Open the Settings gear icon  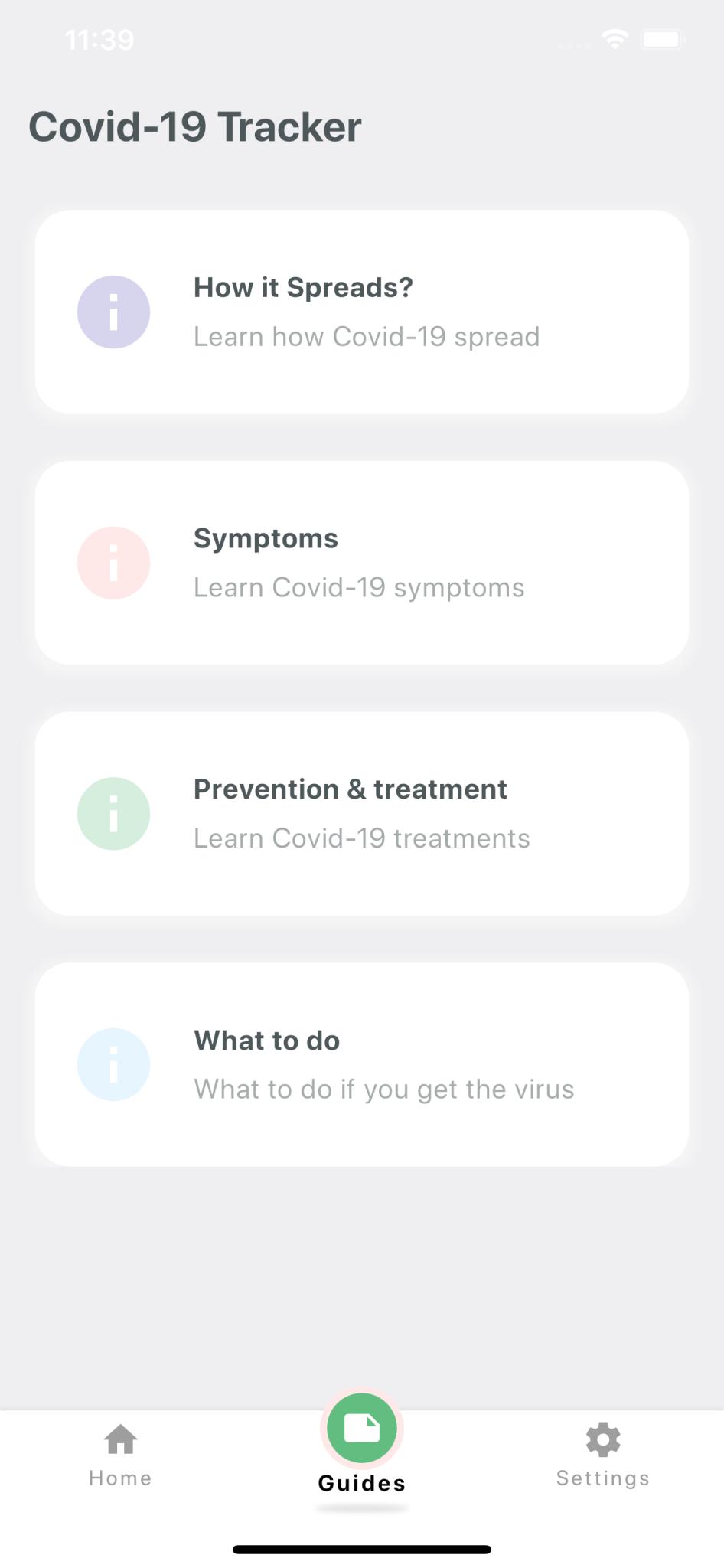point(603,1439)
